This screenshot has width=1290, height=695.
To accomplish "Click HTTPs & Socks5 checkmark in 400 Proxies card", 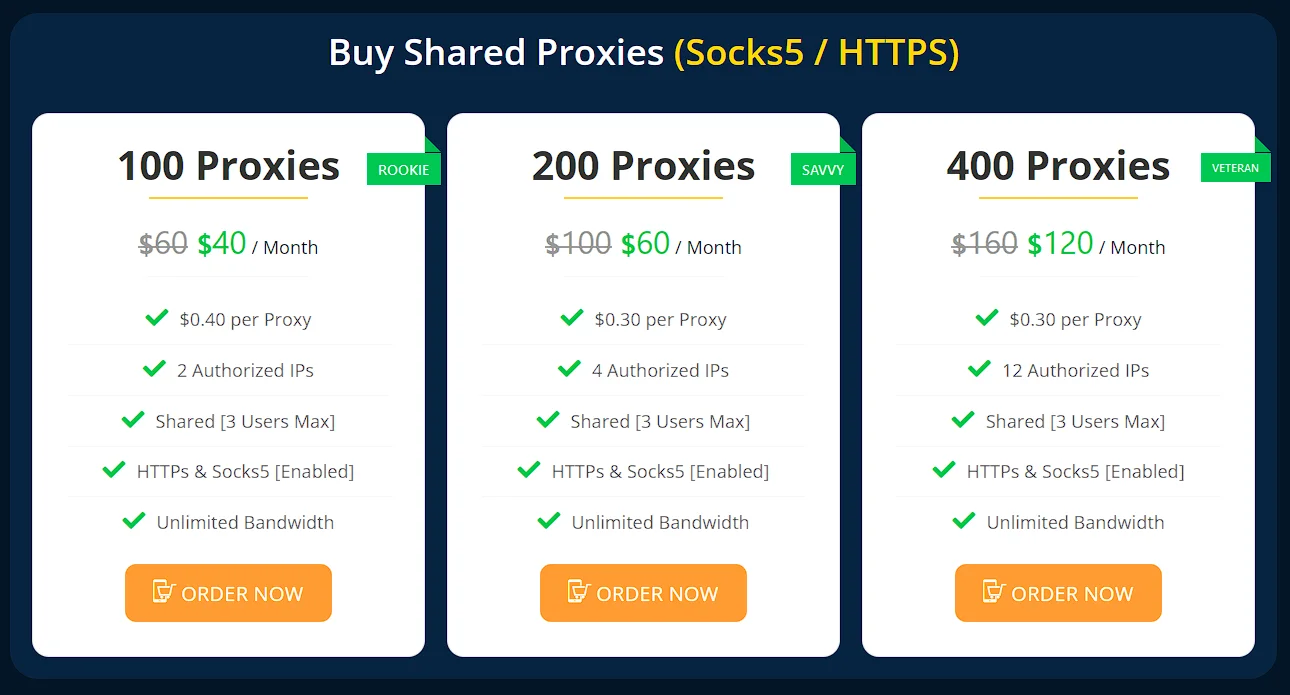I will point(944,470).
